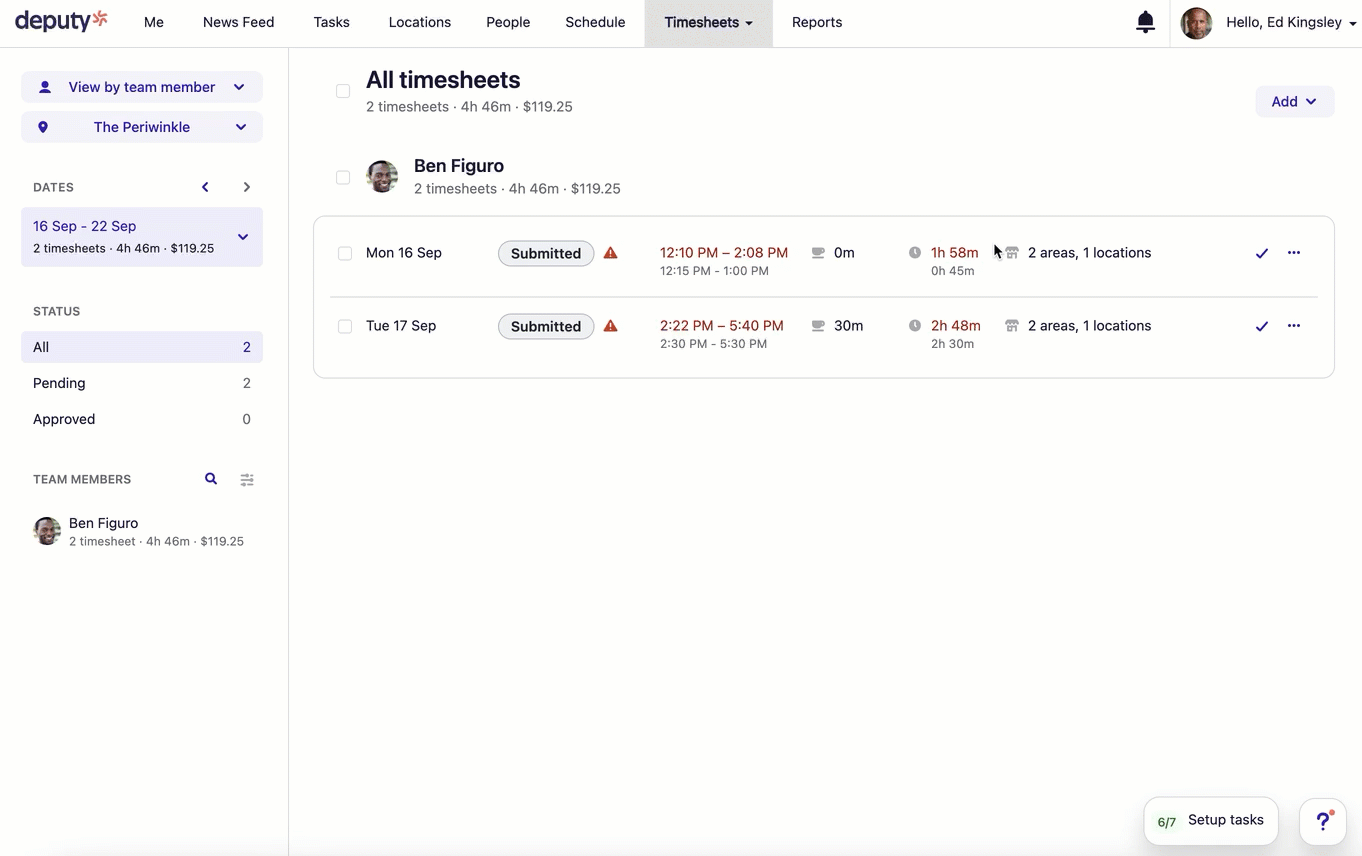Open Timesheets menu dropdown
Screen dimensions: 1362x856
point(708,23)
